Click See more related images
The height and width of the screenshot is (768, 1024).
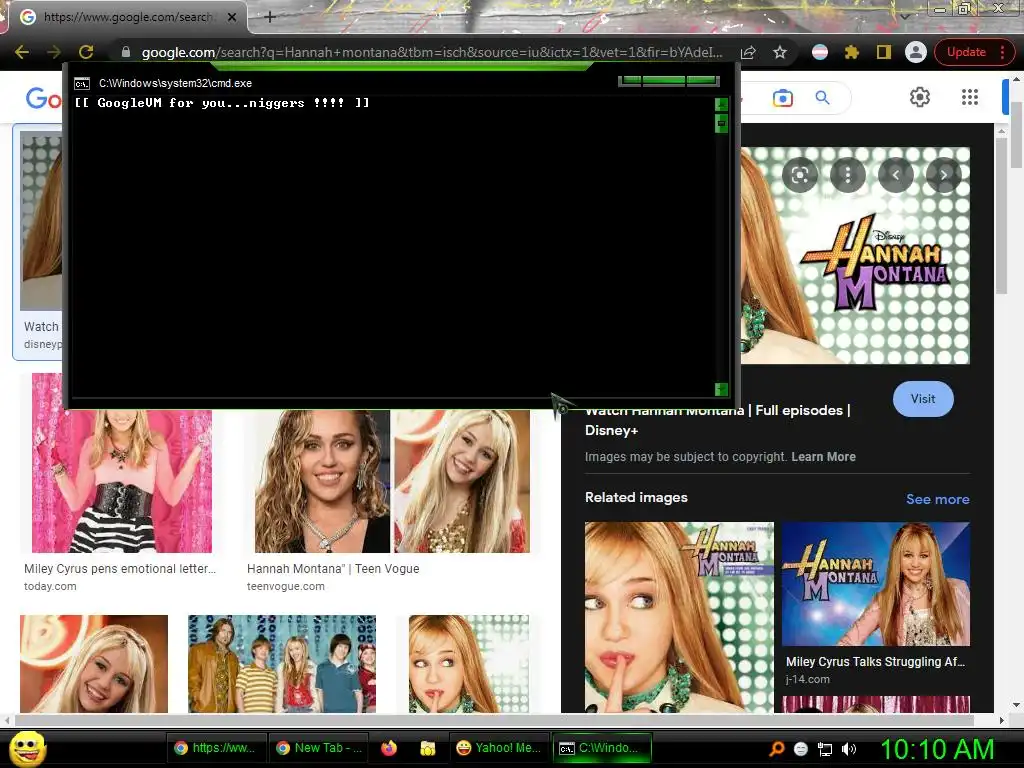937,499
